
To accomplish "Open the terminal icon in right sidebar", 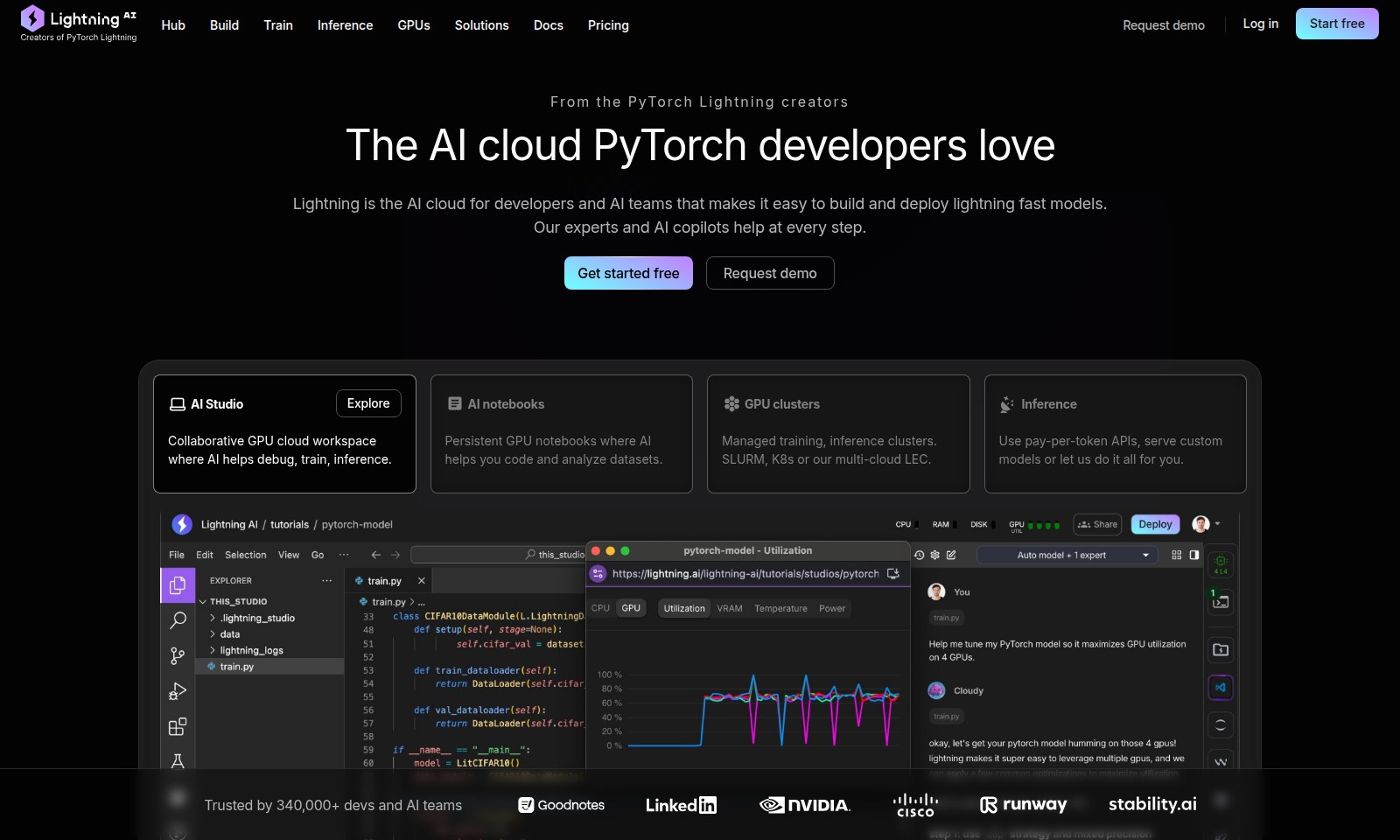I will pyautogui.click(x=1221, y=601).
